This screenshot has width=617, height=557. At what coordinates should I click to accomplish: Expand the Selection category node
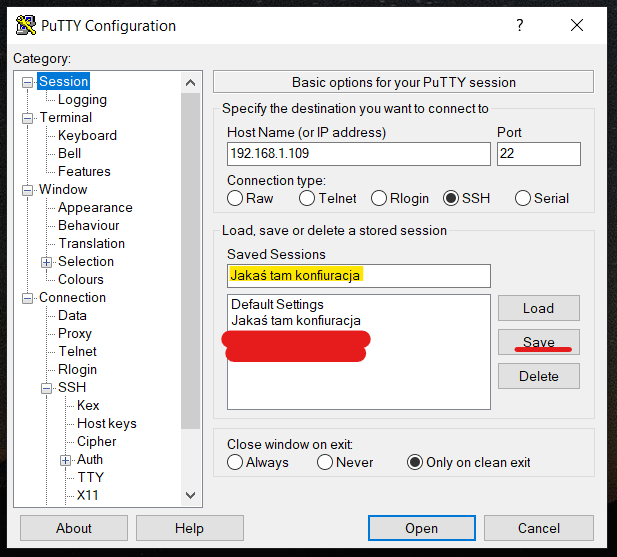click(x=46, y=262)
